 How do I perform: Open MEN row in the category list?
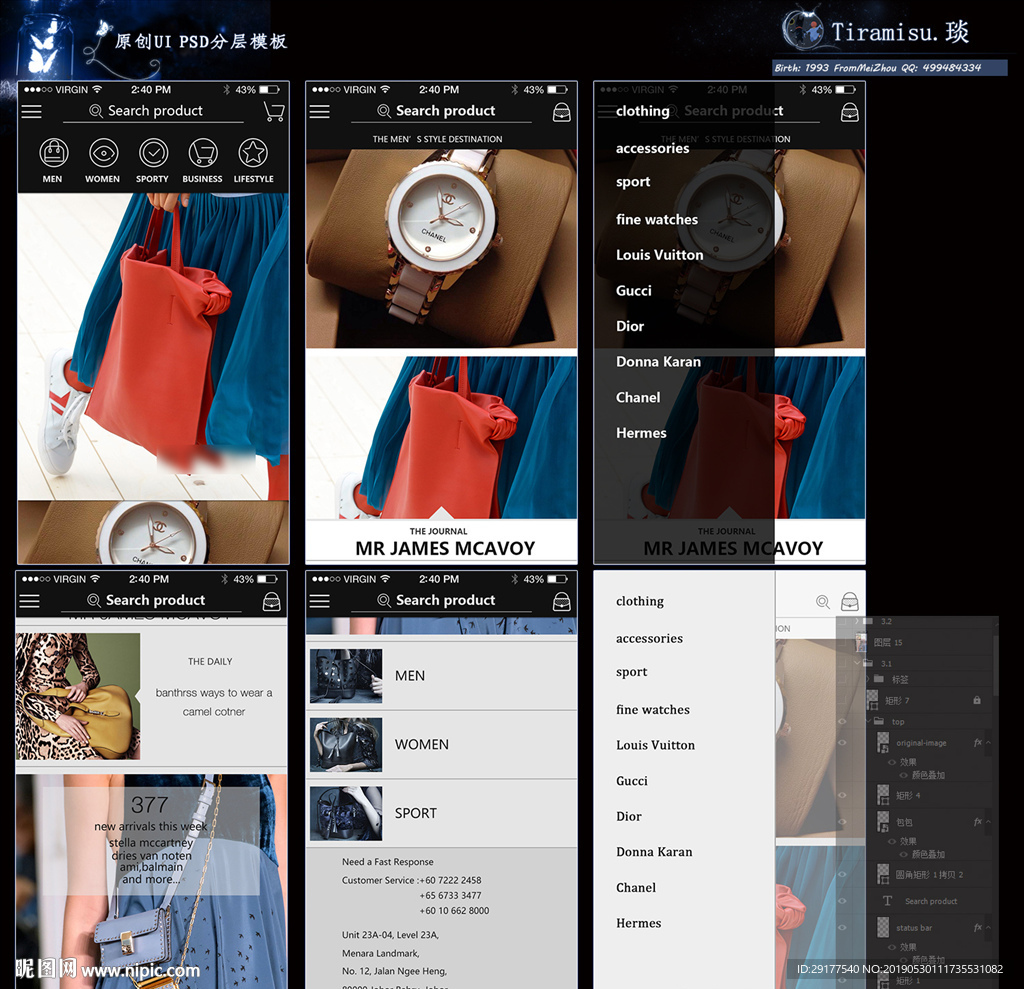(441, 676)
